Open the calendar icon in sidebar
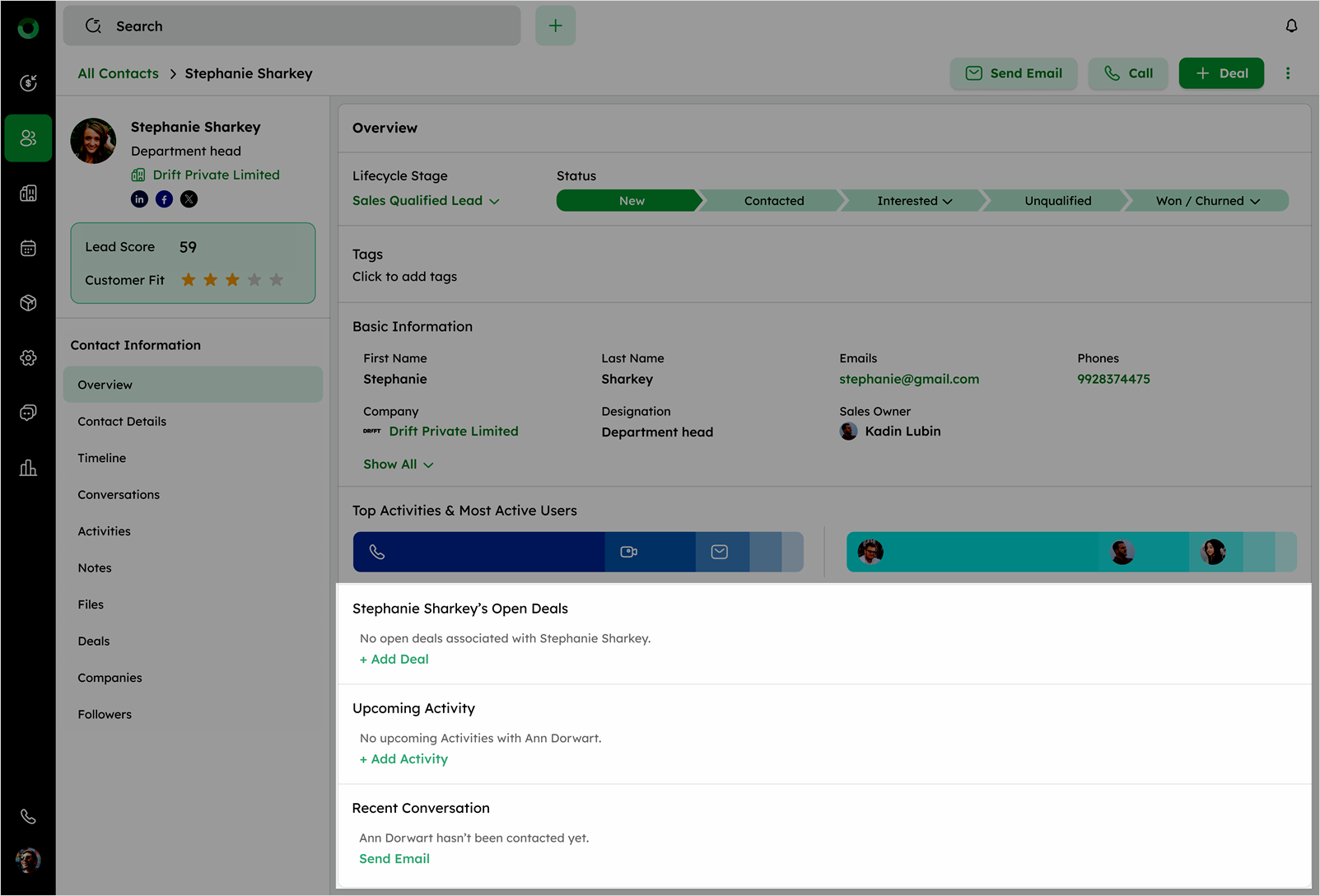Screen dimensions: 1320x896 28,248
